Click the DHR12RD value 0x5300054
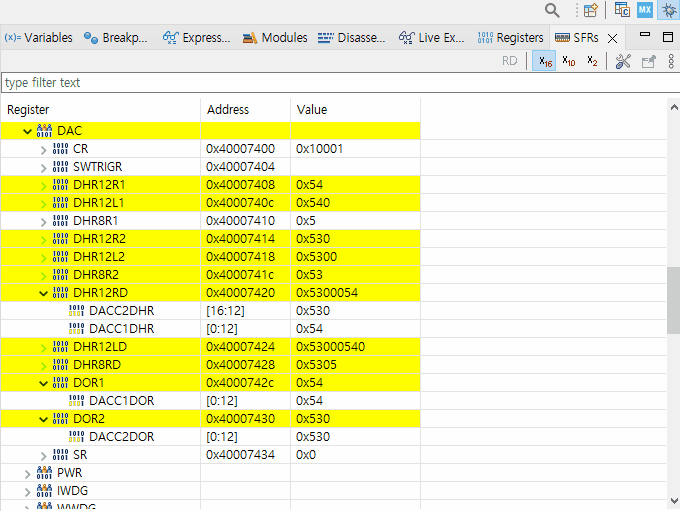 click(327, 293)
